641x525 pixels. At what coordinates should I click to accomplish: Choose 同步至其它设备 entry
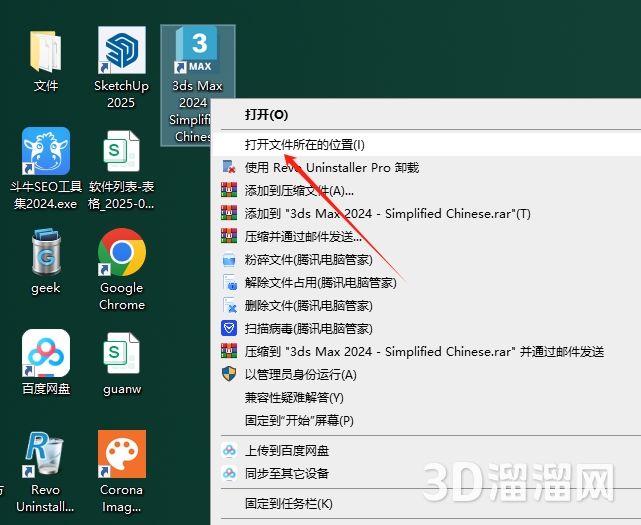tap(426, 473)
